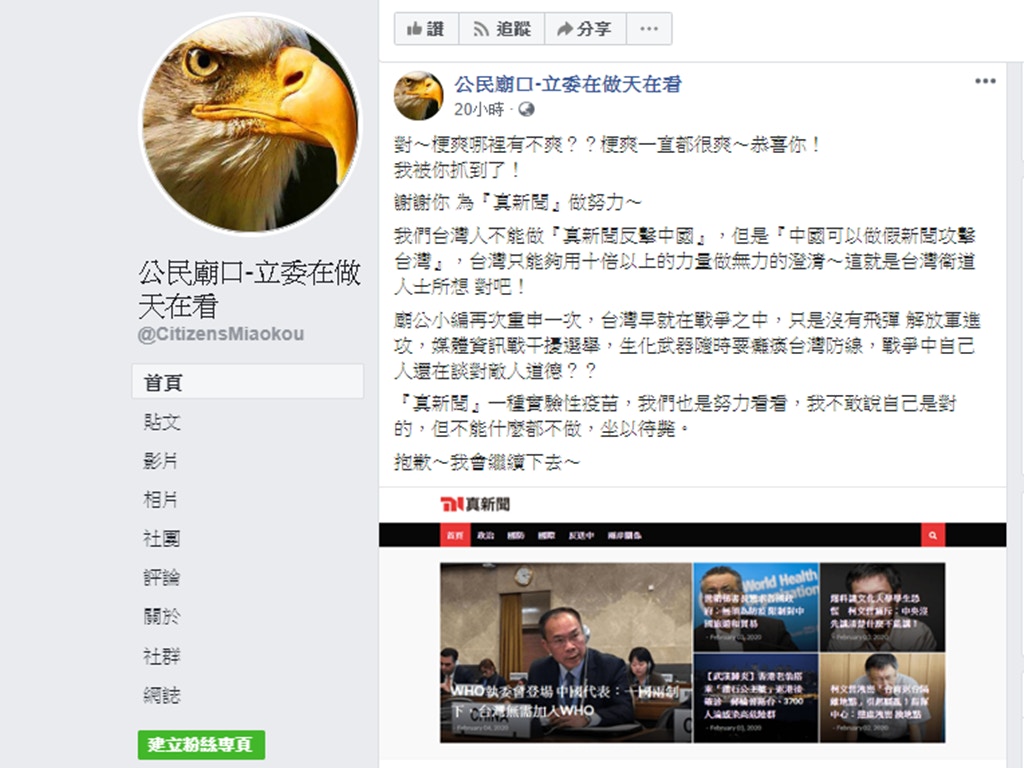
Task: Click the thumbs-up 讚 like button
Action: point(426,29)
